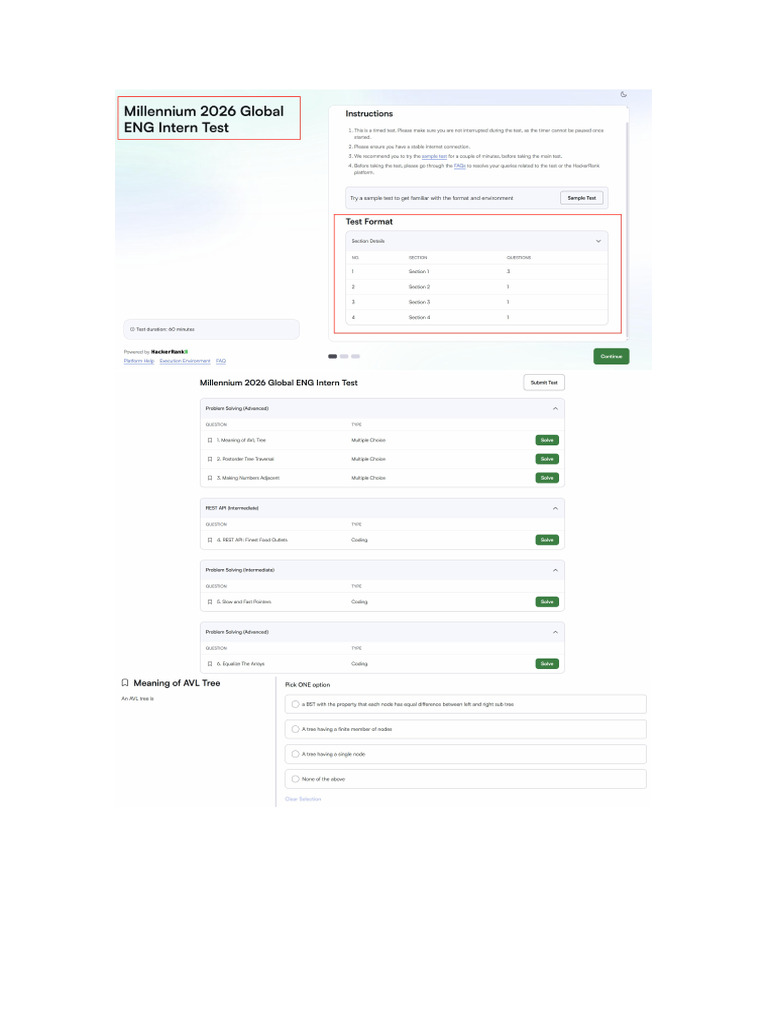Bookmark question 6 Equalize The Arrays
The height and width of the screenshot is (1024, 768).
(210, 664)
